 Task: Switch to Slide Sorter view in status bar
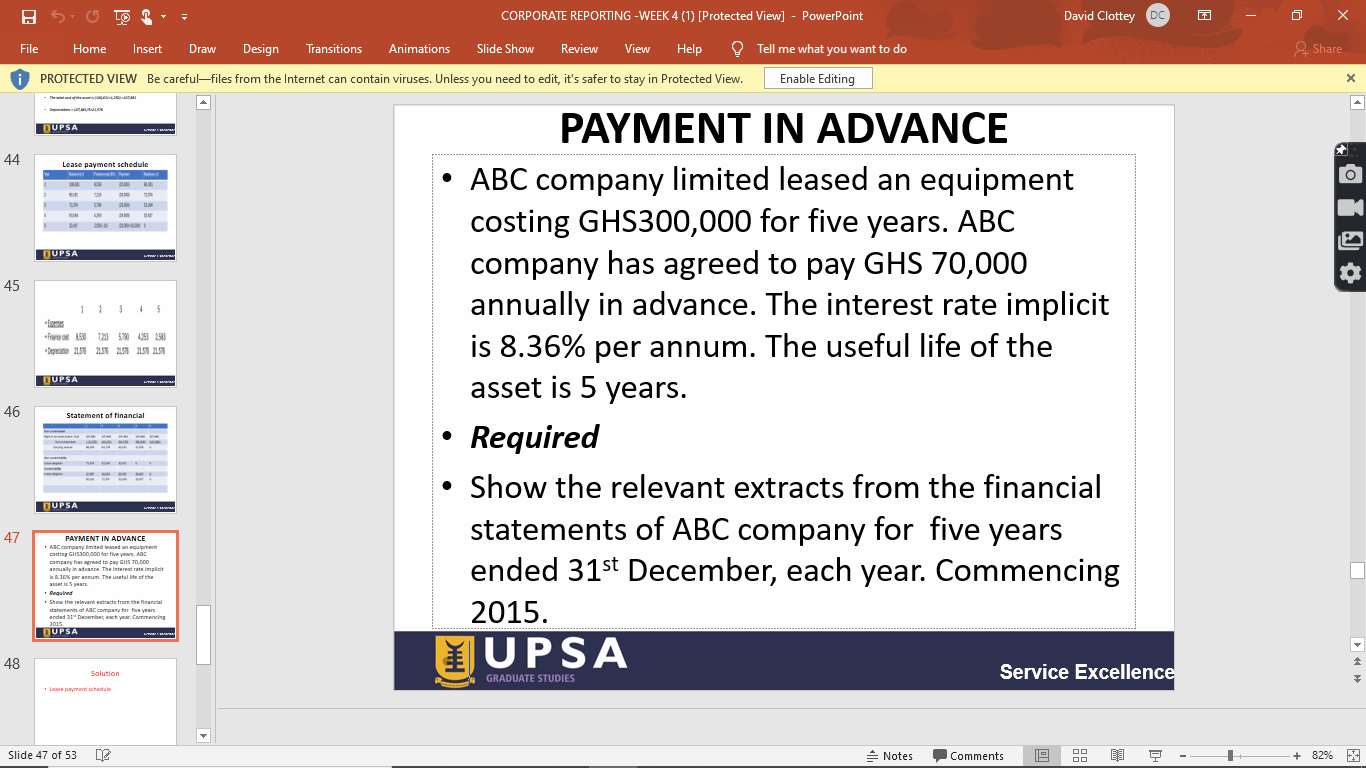click(1080, 755)
